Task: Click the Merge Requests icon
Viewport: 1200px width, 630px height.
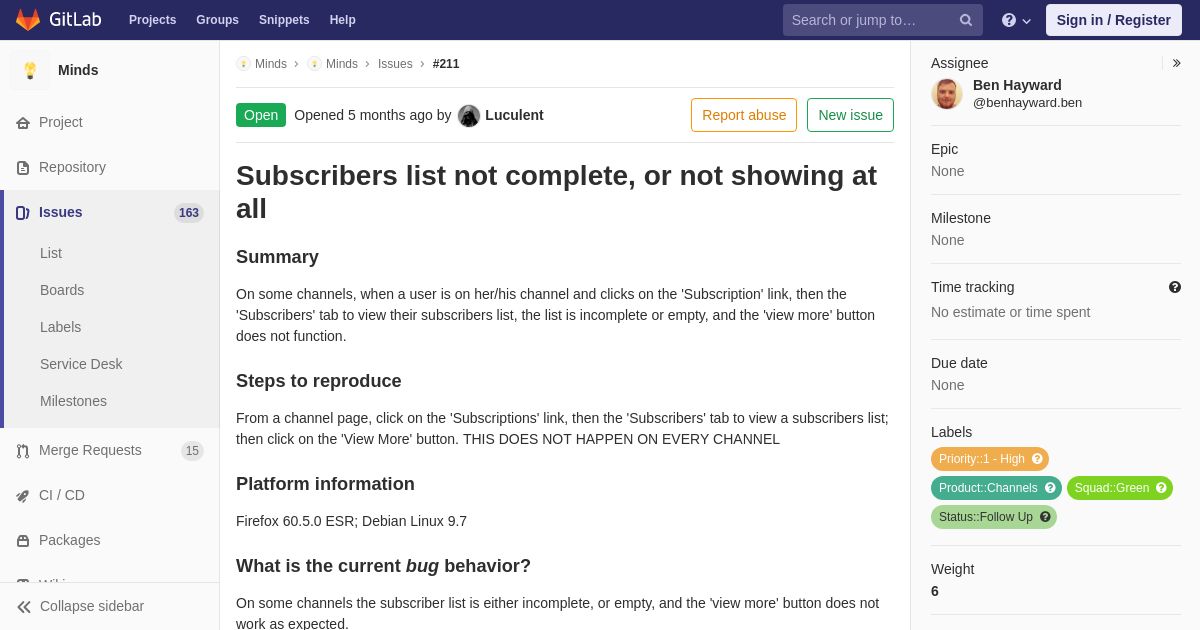Action: (23, 451)
